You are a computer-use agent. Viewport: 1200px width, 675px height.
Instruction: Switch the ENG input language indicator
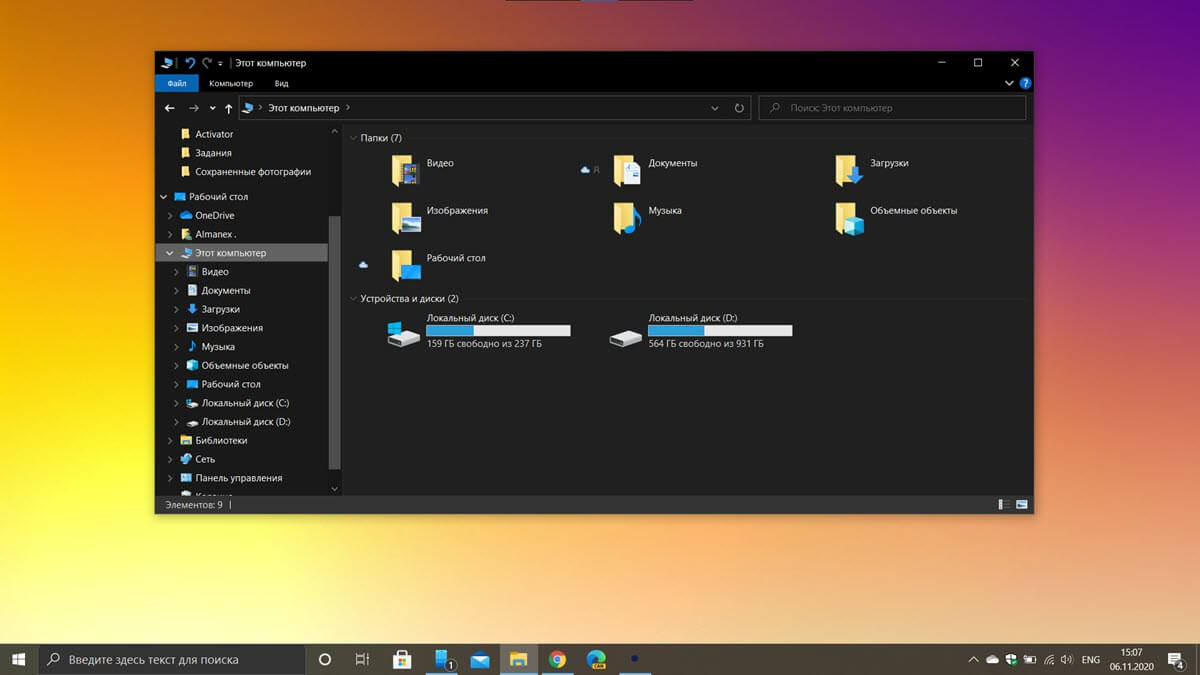click(1091, 660)
